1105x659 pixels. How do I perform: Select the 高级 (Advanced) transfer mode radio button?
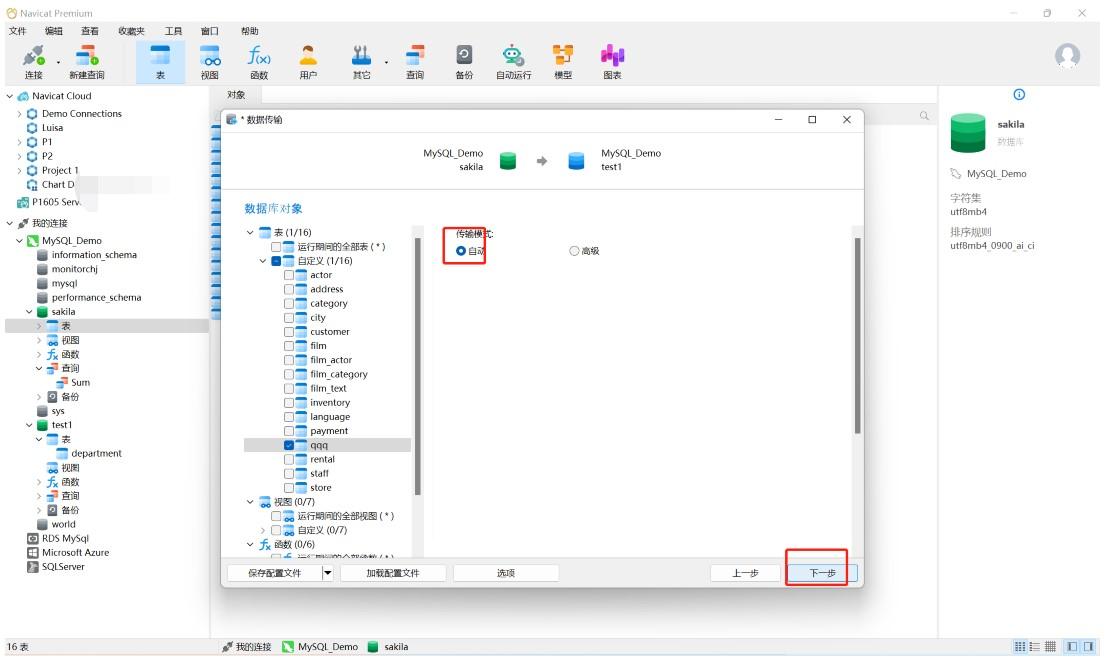tap(574, 251)
